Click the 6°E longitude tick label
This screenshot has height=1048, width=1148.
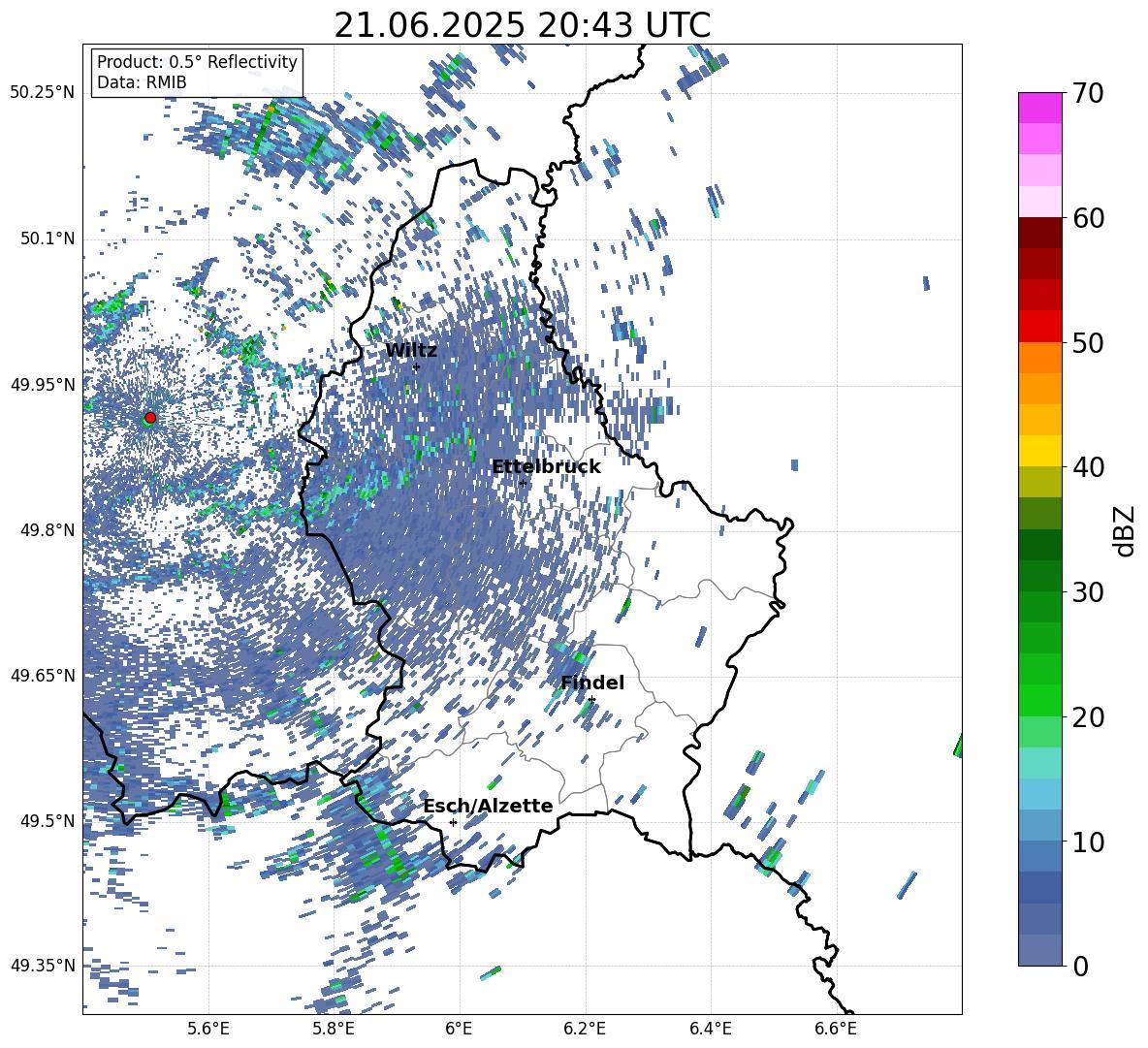(x=459, y=1029)
